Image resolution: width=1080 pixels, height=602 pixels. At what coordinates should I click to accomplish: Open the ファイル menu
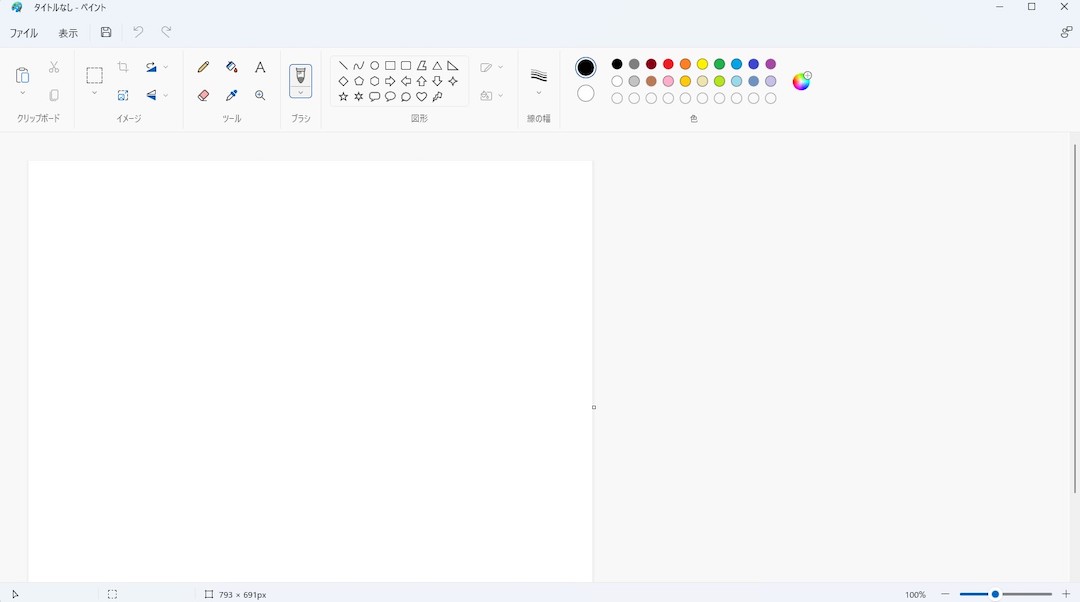[23, 32]
